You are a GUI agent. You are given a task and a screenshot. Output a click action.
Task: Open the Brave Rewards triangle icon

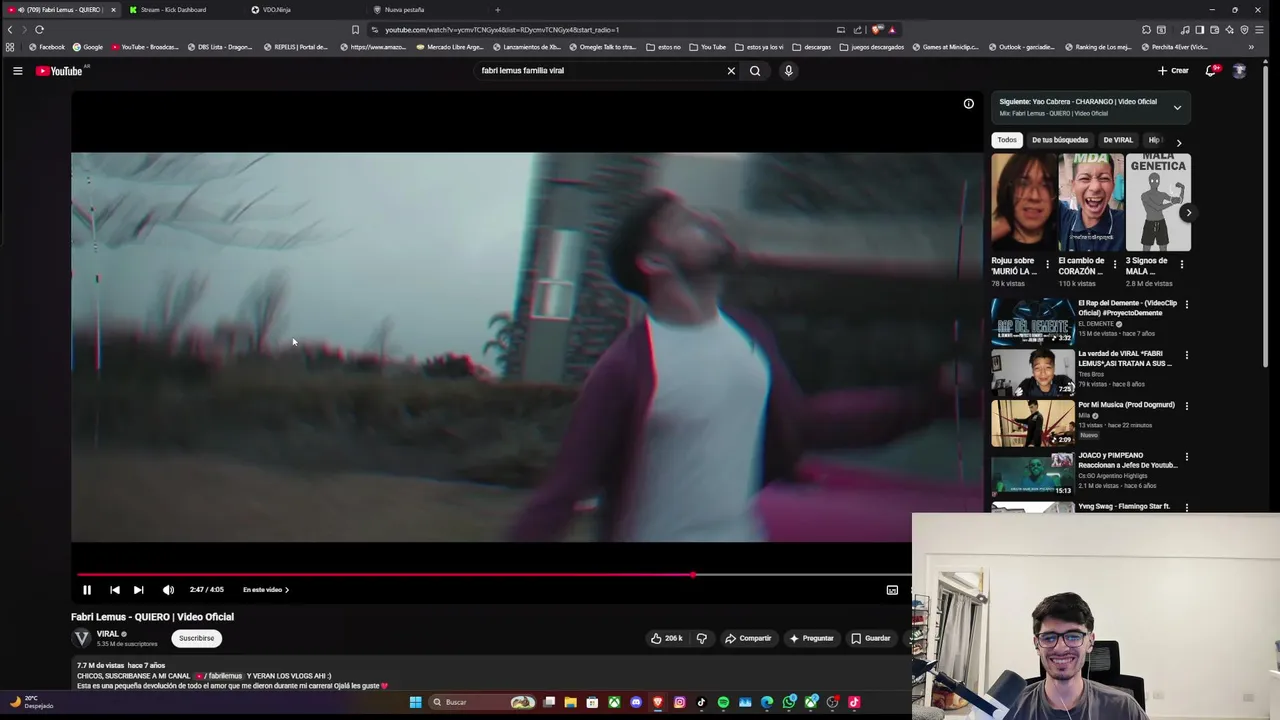891,30
